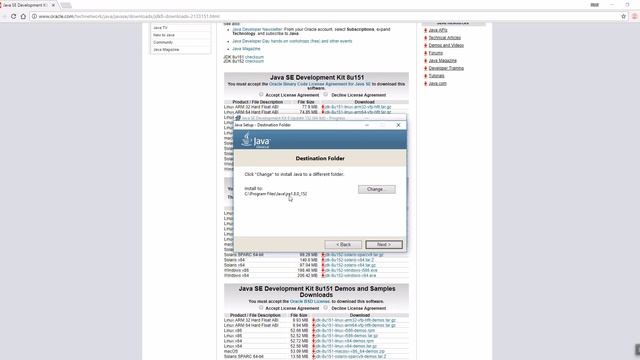
Task: Open the Oracle BSD License link
Action: [309, 301]
